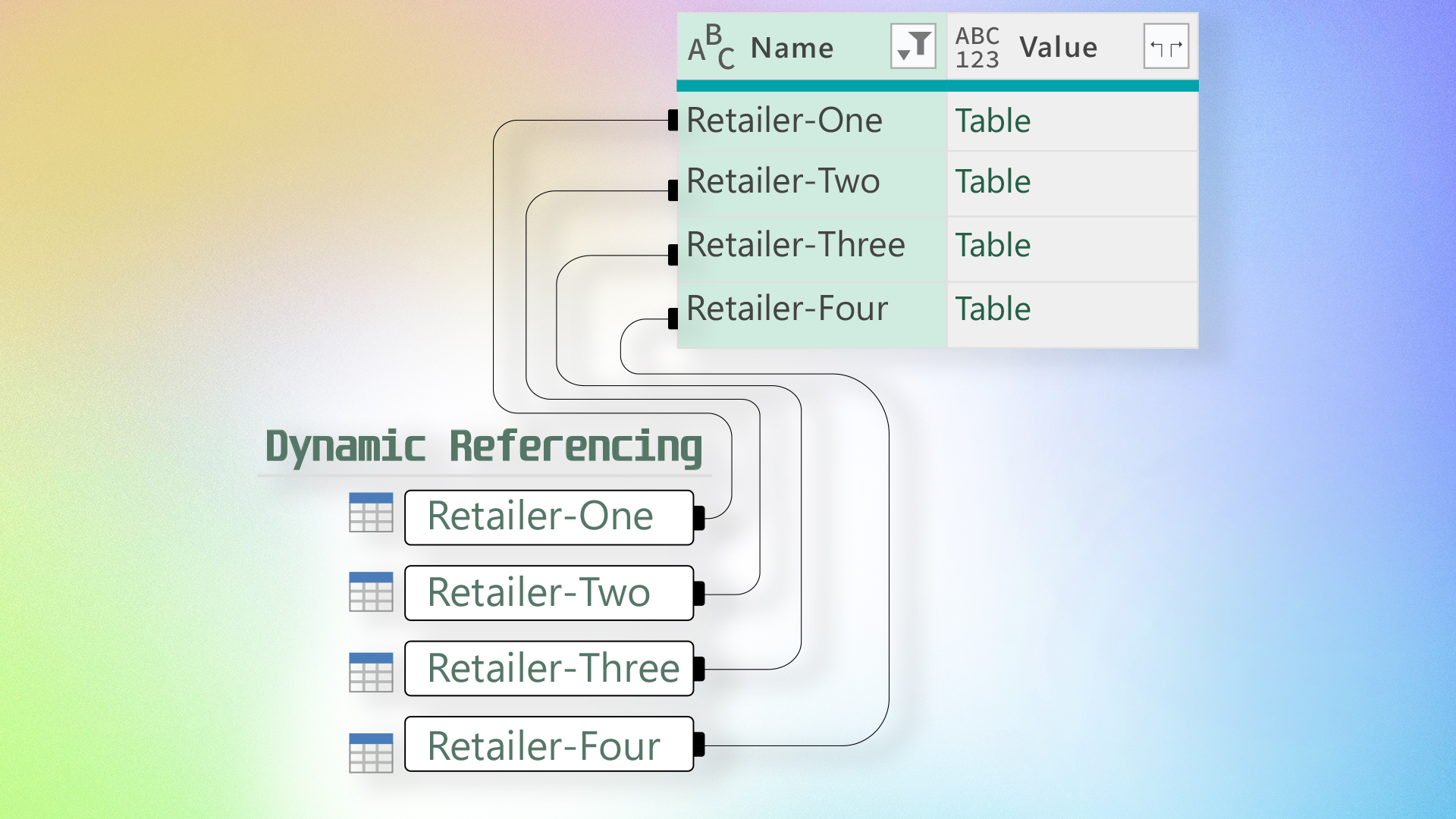Select the Retailer-Two query box

pyautogui.click(x=549, y=593)
